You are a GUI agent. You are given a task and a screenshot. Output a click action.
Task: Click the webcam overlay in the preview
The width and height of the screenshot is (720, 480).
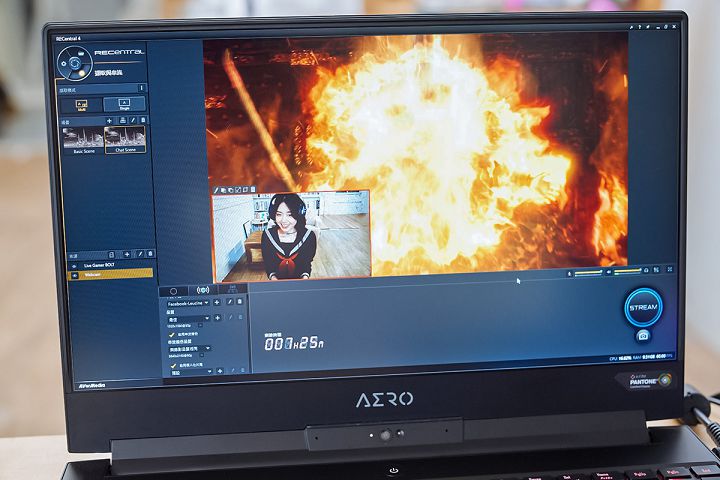click(292, 235)
